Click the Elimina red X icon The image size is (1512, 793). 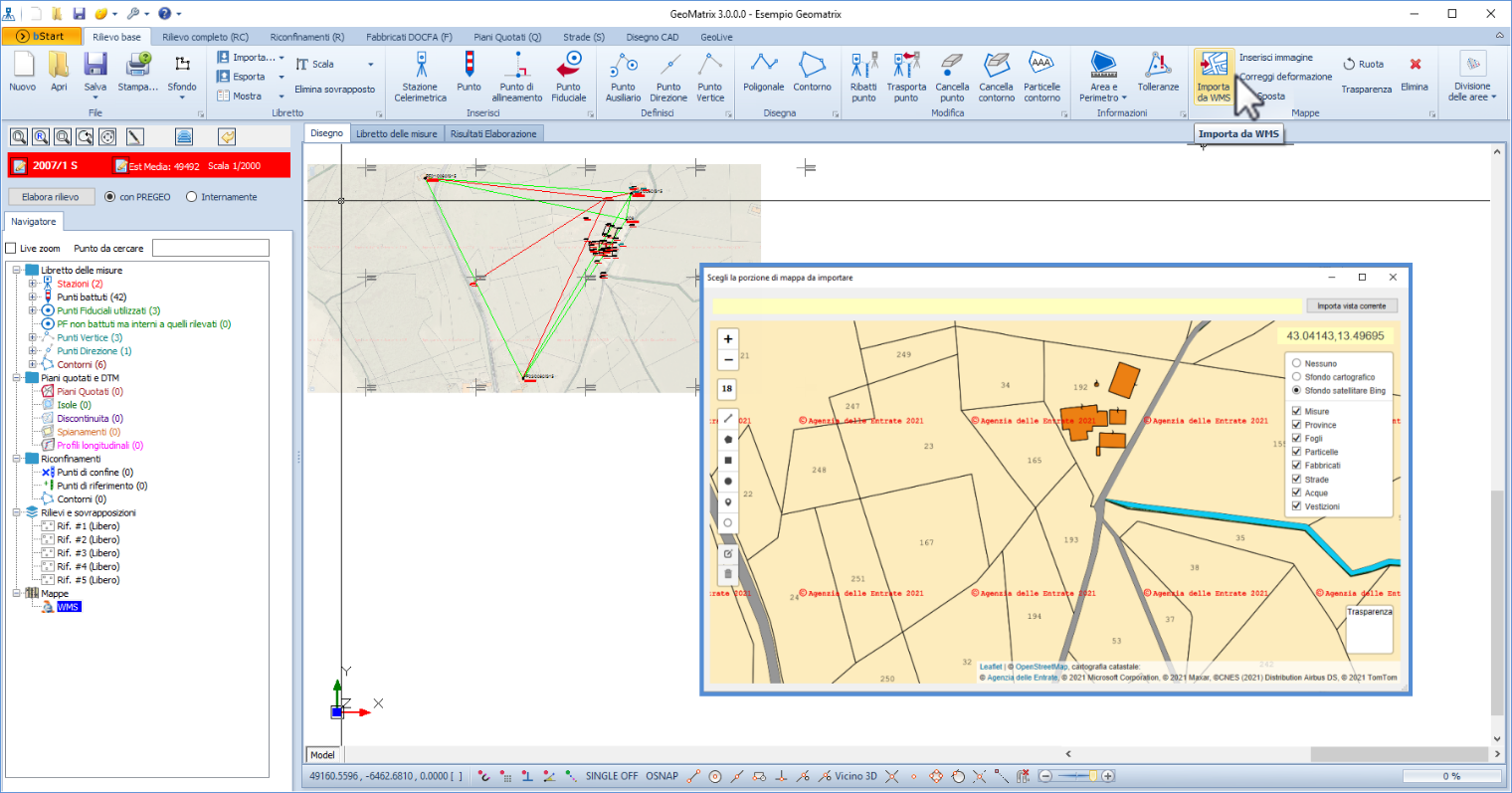[1415, 65]
